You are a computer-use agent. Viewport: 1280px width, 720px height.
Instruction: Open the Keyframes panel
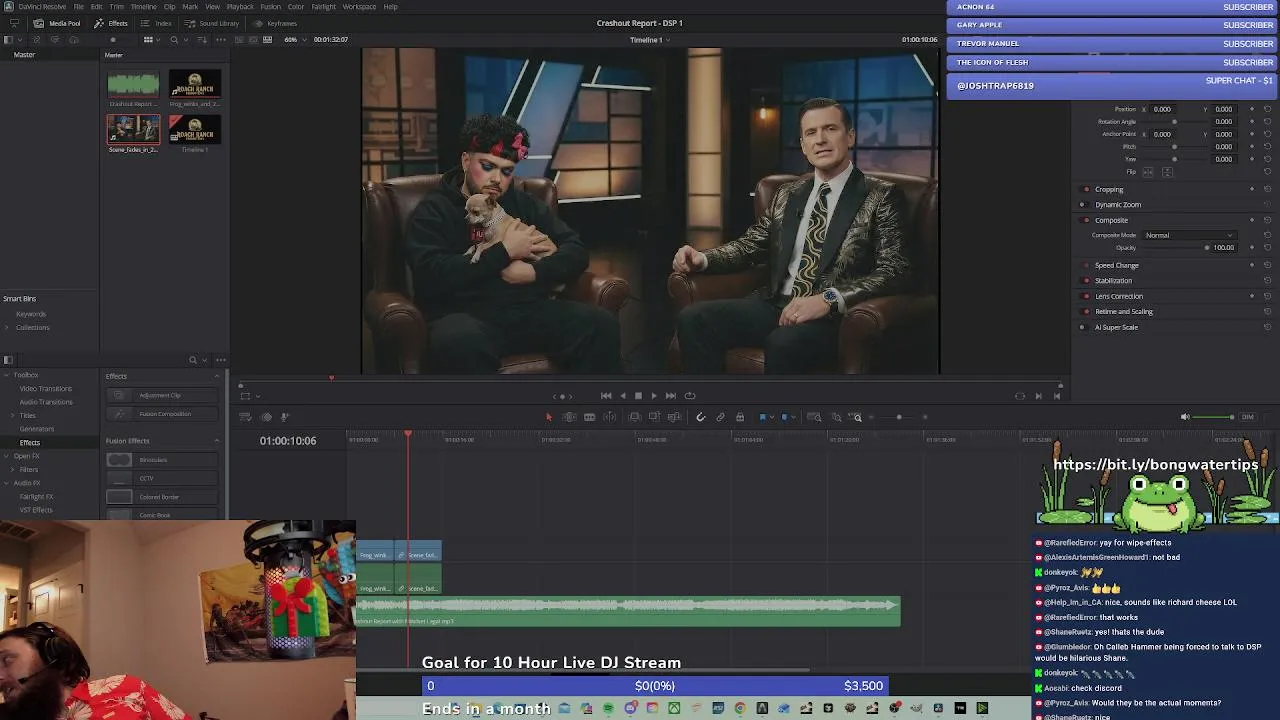(x=275, y=23)
